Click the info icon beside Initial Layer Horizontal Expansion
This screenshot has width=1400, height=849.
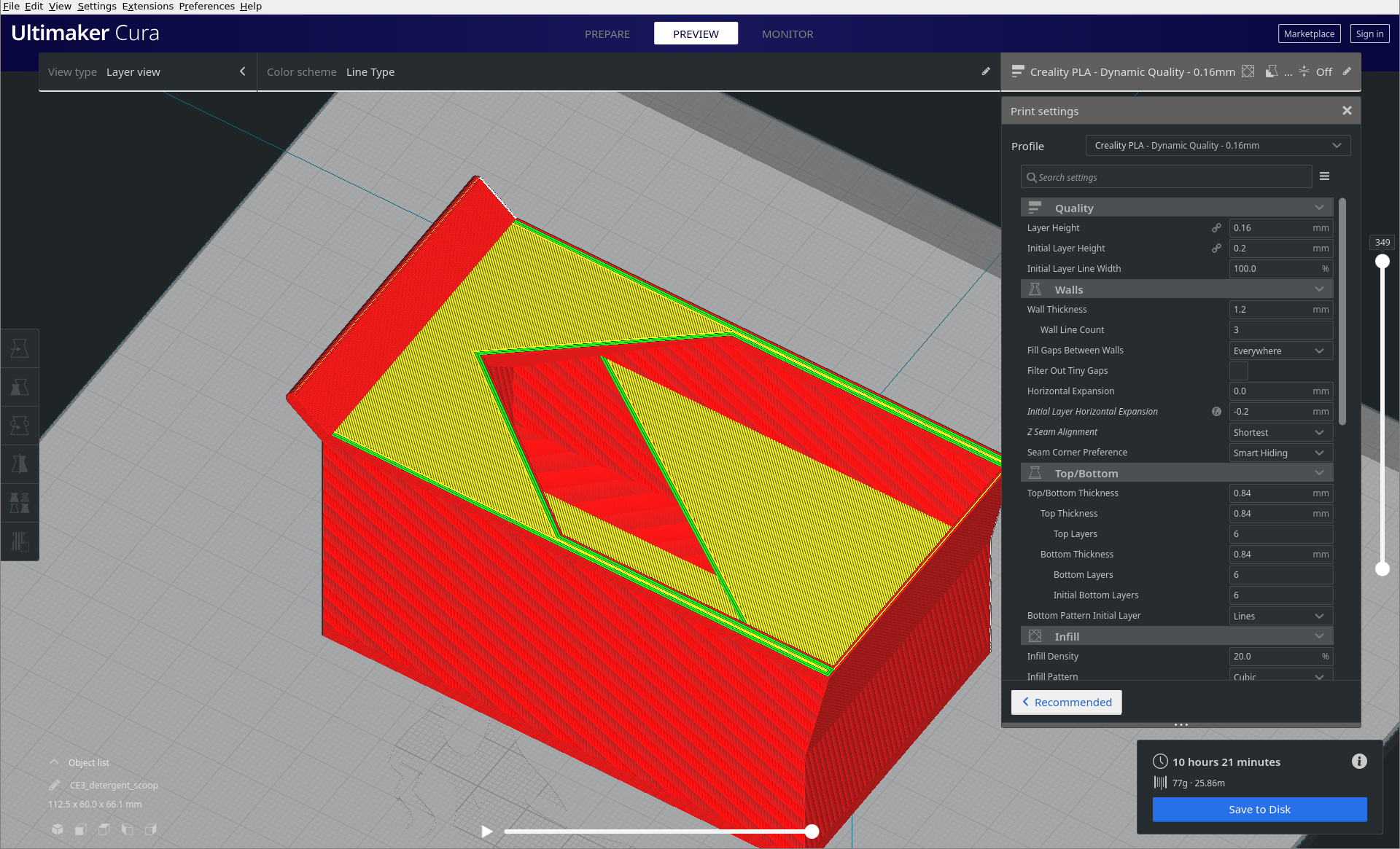[1216, 412]
